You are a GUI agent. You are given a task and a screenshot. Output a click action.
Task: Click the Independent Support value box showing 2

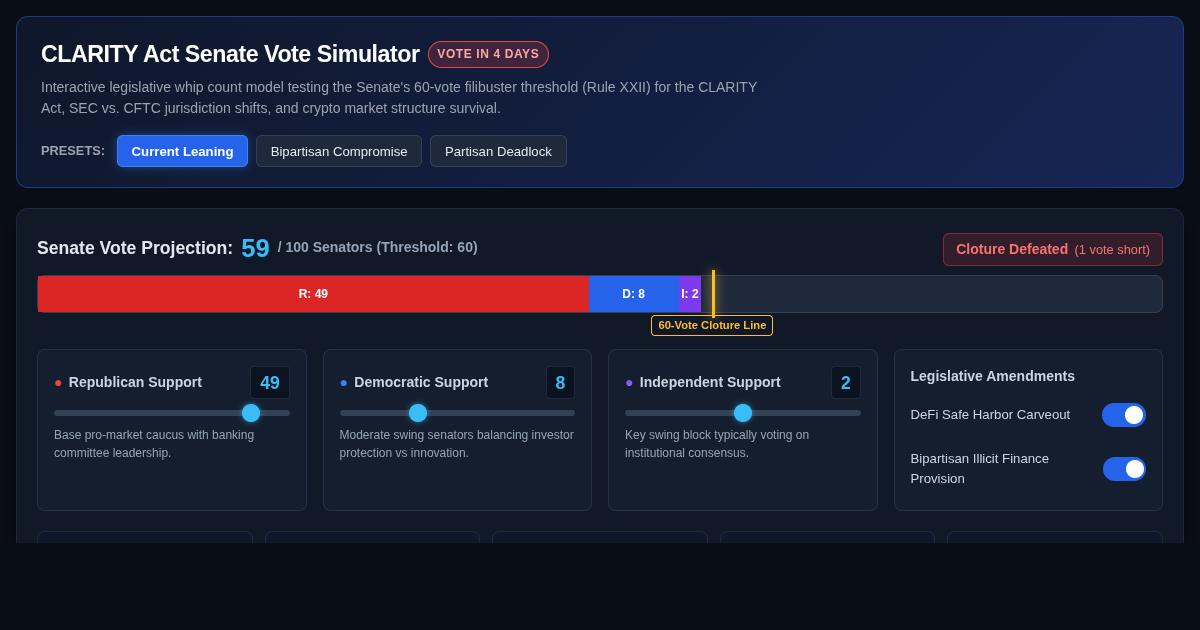tap(846, 383)
